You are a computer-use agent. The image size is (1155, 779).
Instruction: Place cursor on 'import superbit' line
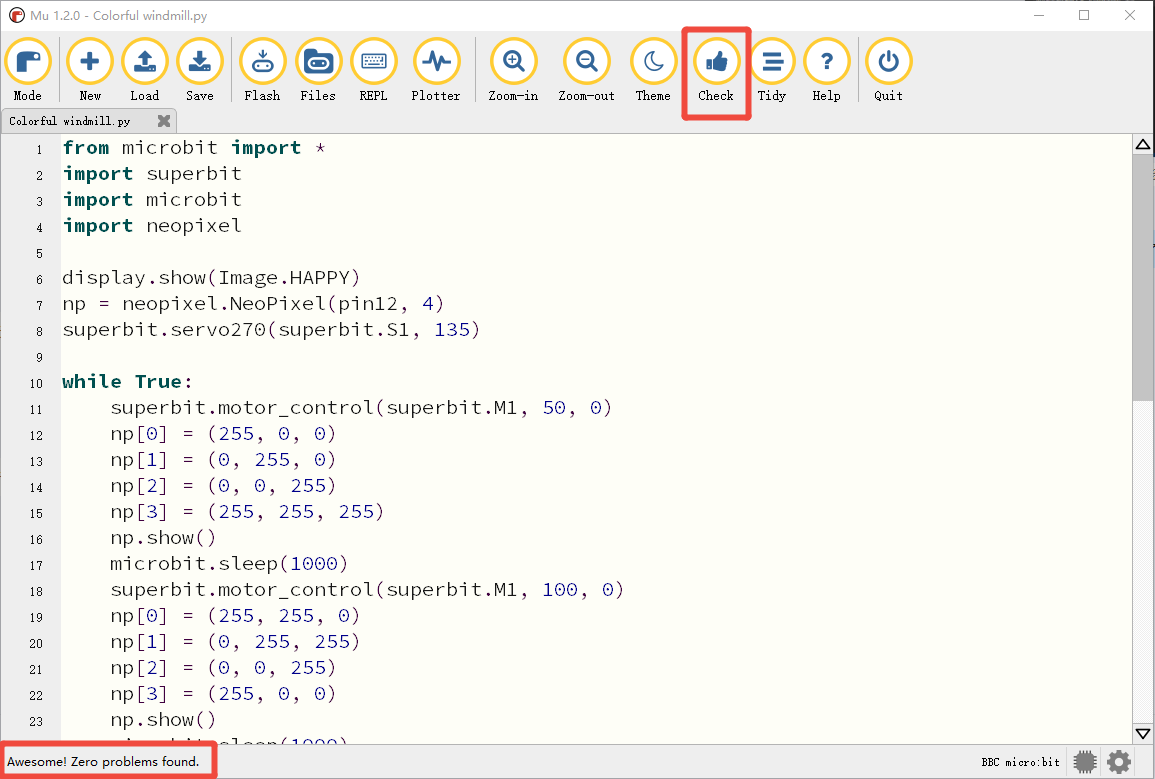pyautogui.click(x=152, y=174)
